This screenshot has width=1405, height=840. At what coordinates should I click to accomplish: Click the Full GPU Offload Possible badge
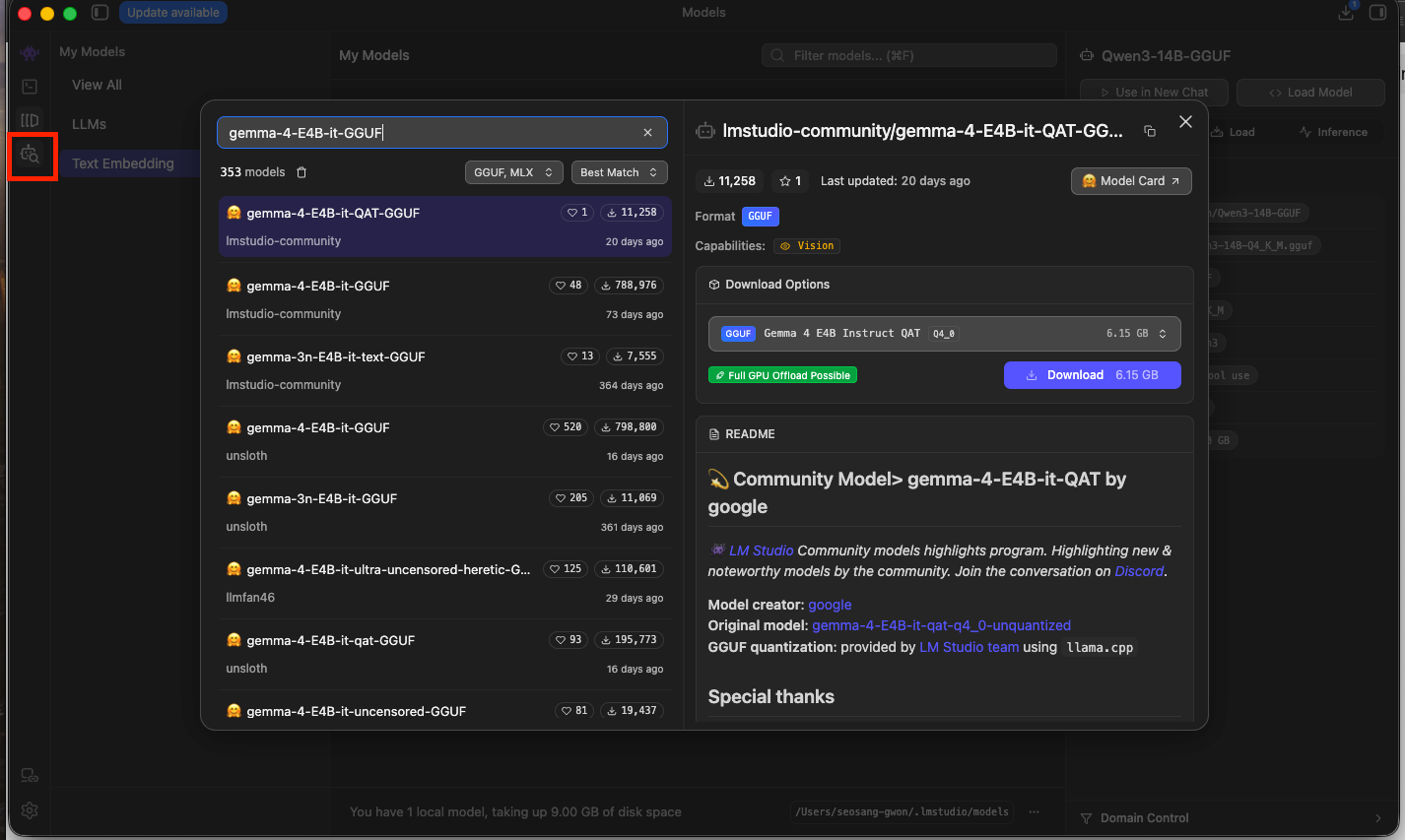click(x=782, y=375)
